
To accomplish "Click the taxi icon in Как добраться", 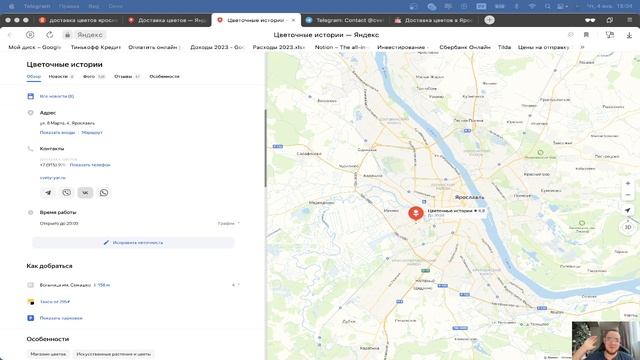I will click(31, 302).
